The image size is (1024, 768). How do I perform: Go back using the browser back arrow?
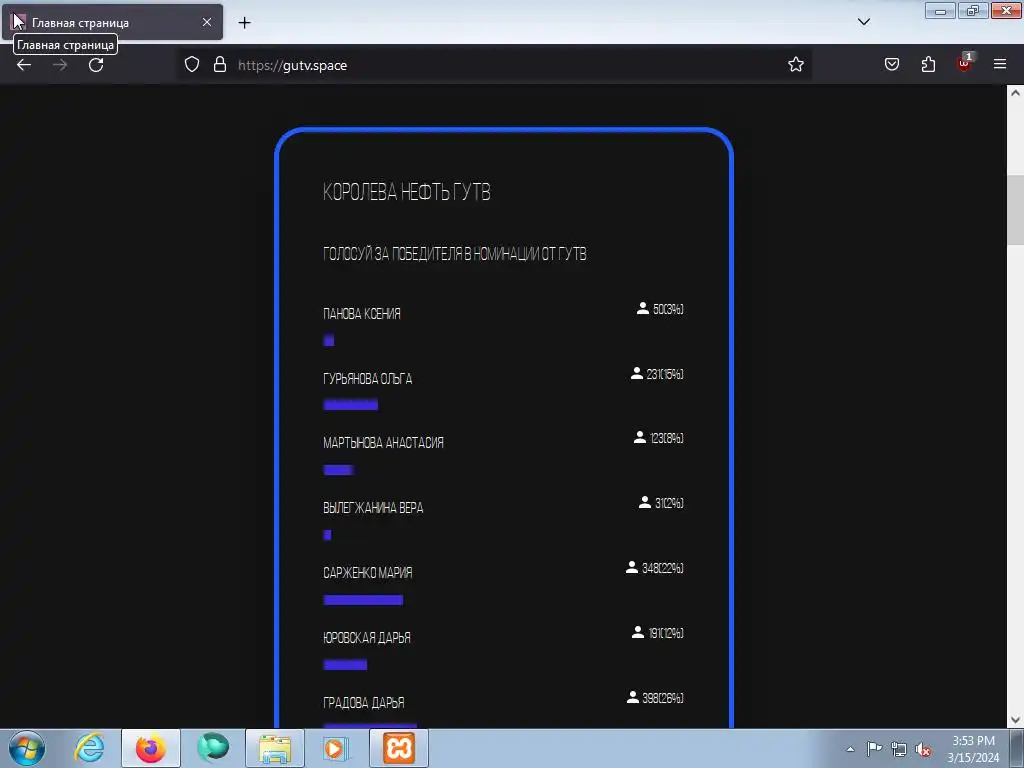click(x=24, y=65)
